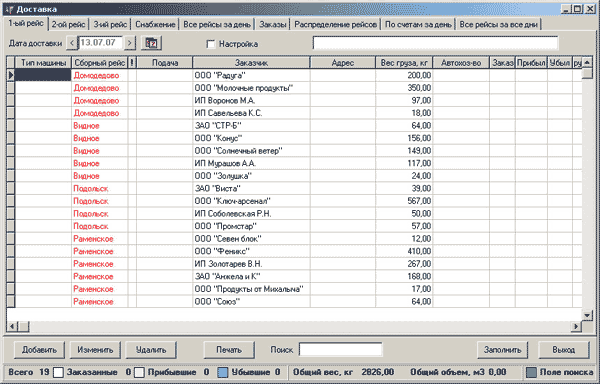Click the Вес груза, кг column header
600x384 pixels.
404,62
